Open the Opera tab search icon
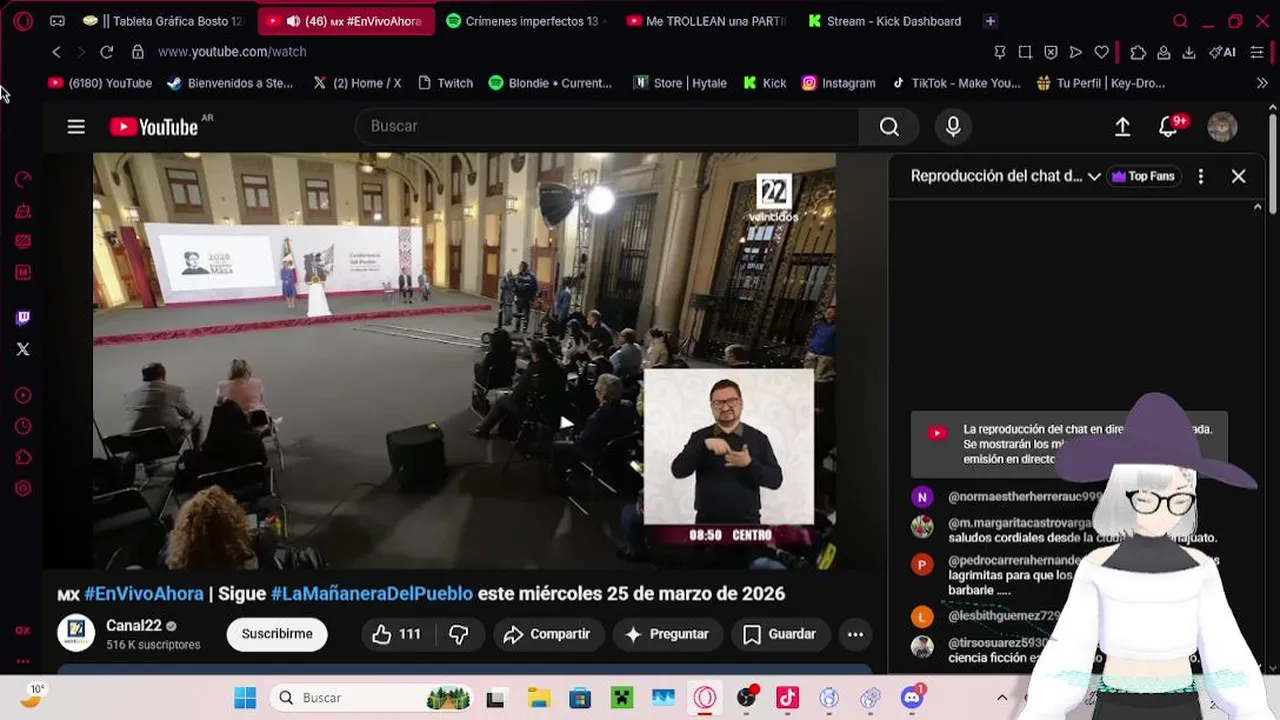The width and height of the screenshot is (1280, 720). point(1180,21)
